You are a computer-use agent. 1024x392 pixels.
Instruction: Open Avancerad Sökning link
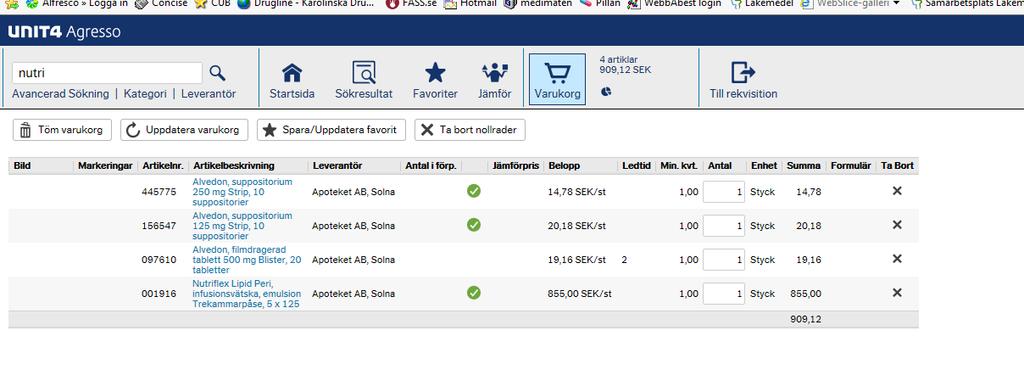60,93
